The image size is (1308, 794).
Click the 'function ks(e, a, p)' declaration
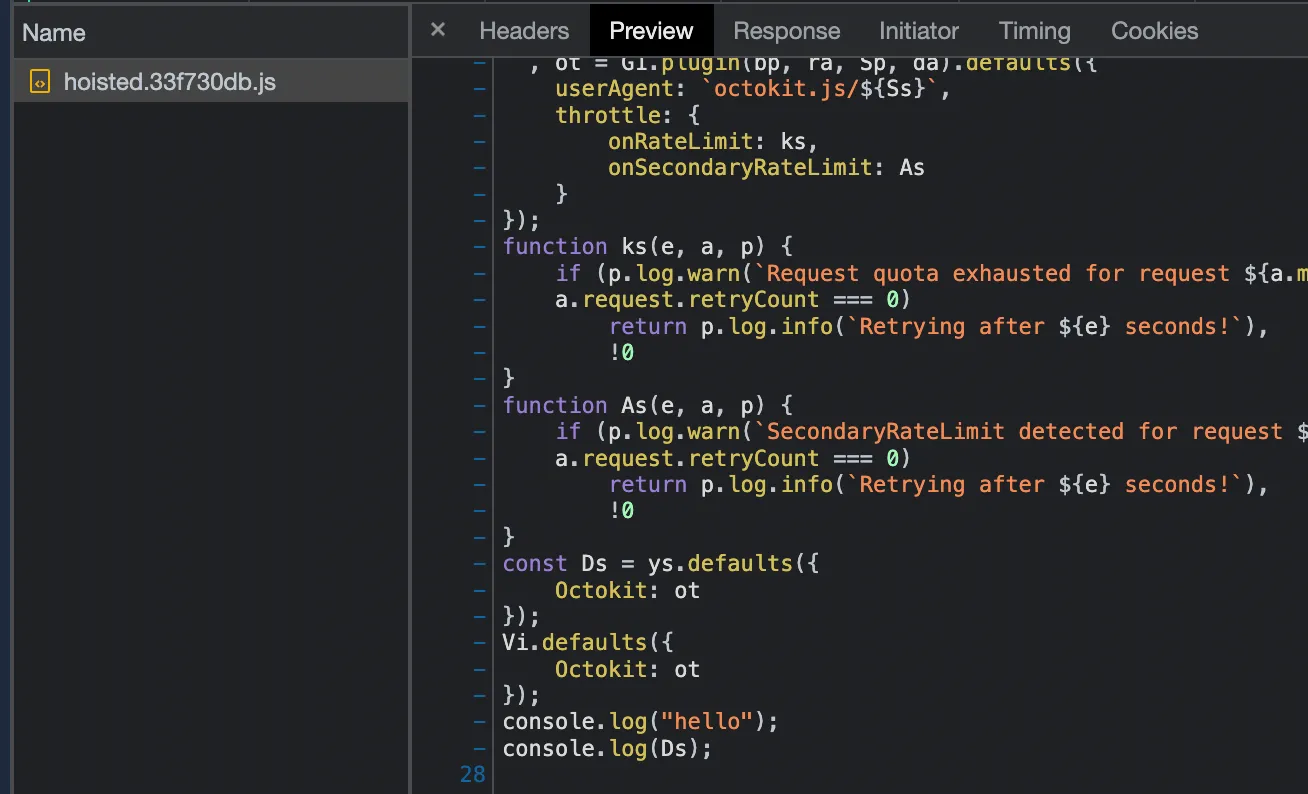coord(647,246)
